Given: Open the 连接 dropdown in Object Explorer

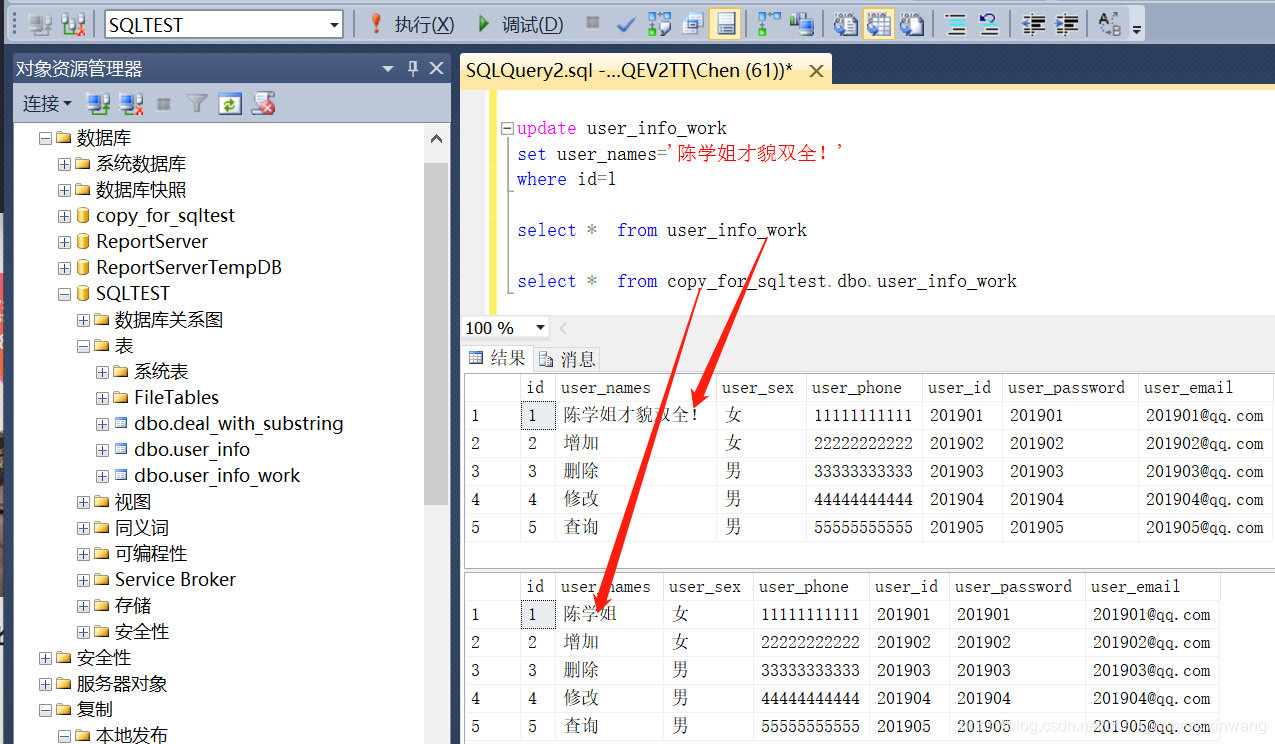Looking at the screenshot, I should point(47,104).
